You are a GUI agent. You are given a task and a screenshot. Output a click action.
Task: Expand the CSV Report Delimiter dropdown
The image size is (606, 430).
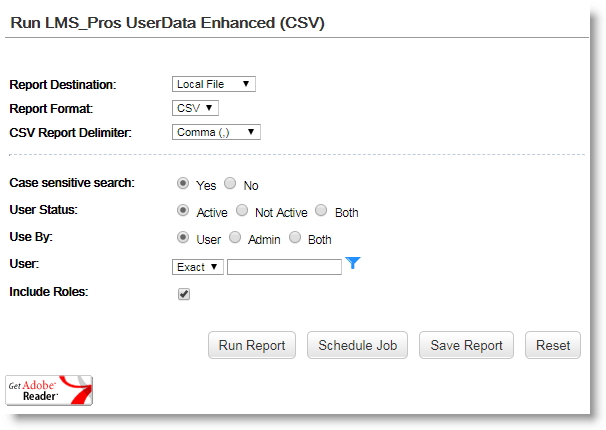[x=216, y=132]
